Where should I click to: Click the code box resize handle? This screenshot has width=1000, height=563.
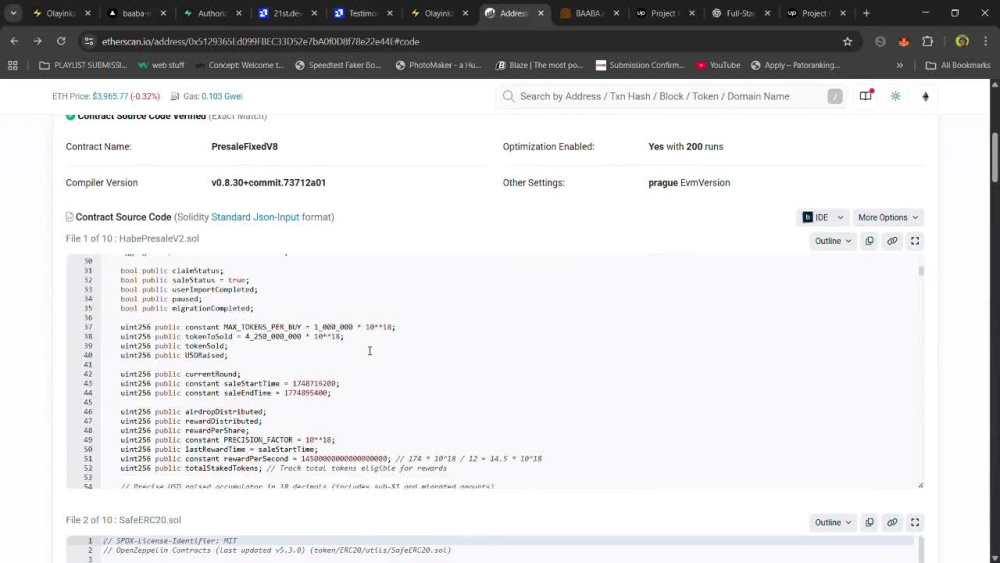[920, 485]
